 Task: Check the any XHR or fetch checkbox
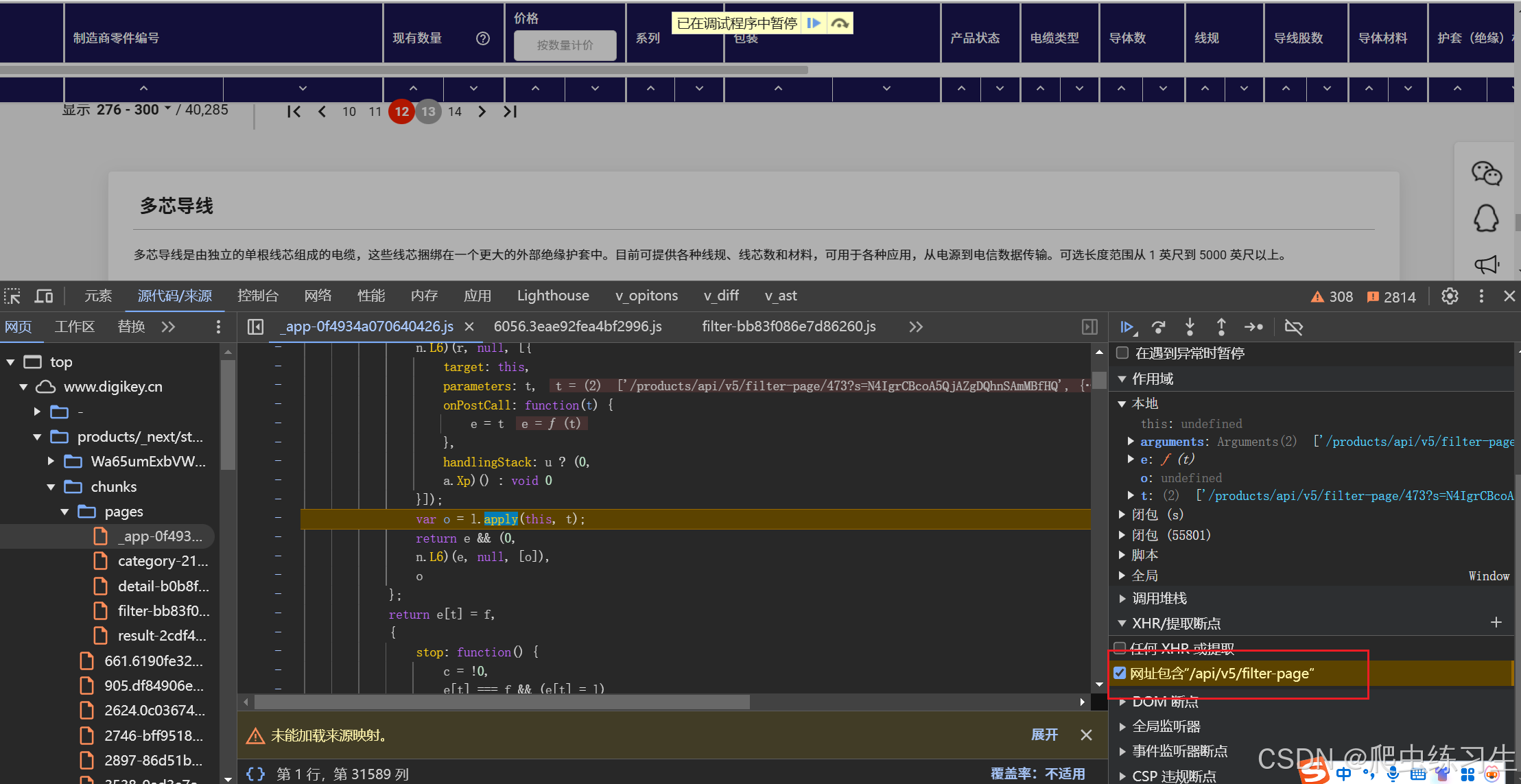click(x=1120, y=648)
